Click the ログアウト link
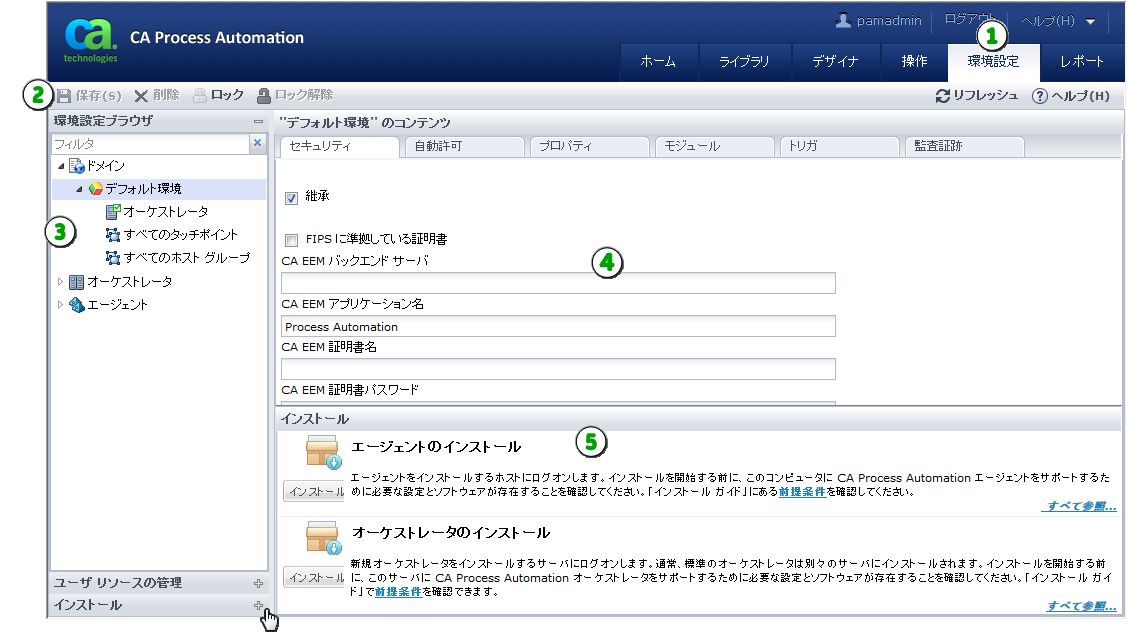This screenshot has height=644, width=1131. pos(969,19)
